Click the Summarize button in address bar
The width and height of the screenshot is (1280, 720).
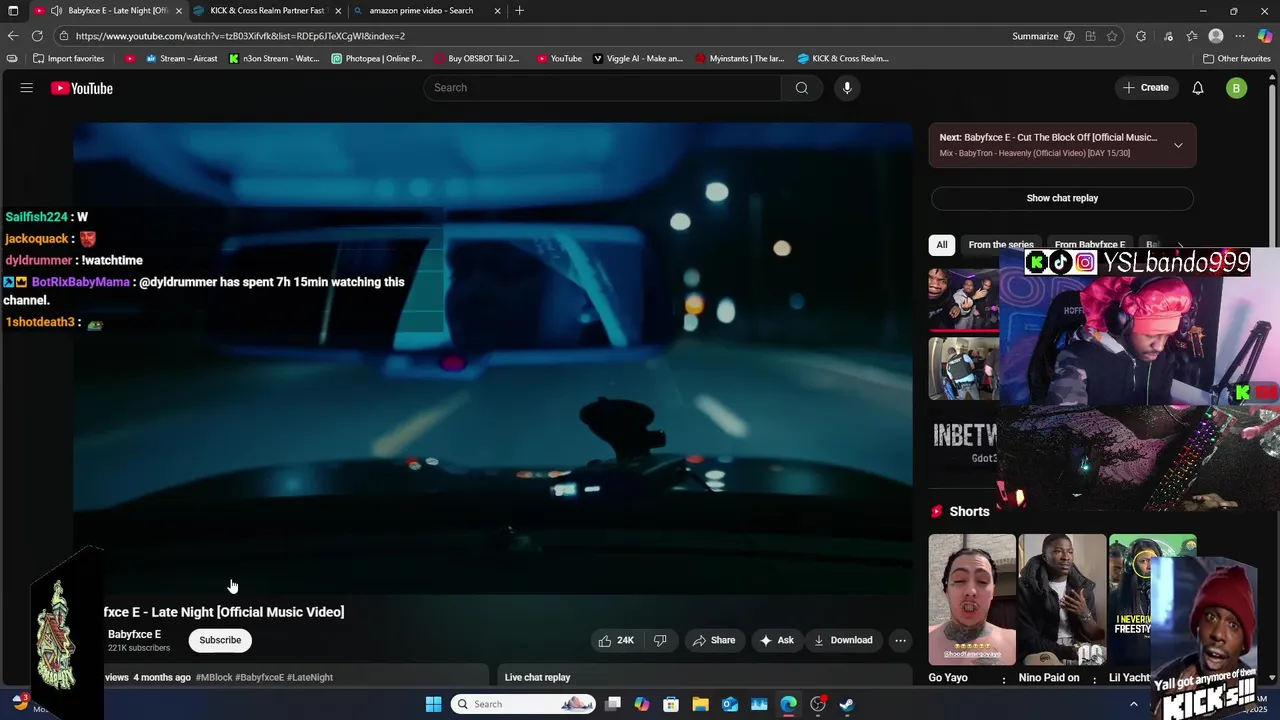tap(1035, 36)
